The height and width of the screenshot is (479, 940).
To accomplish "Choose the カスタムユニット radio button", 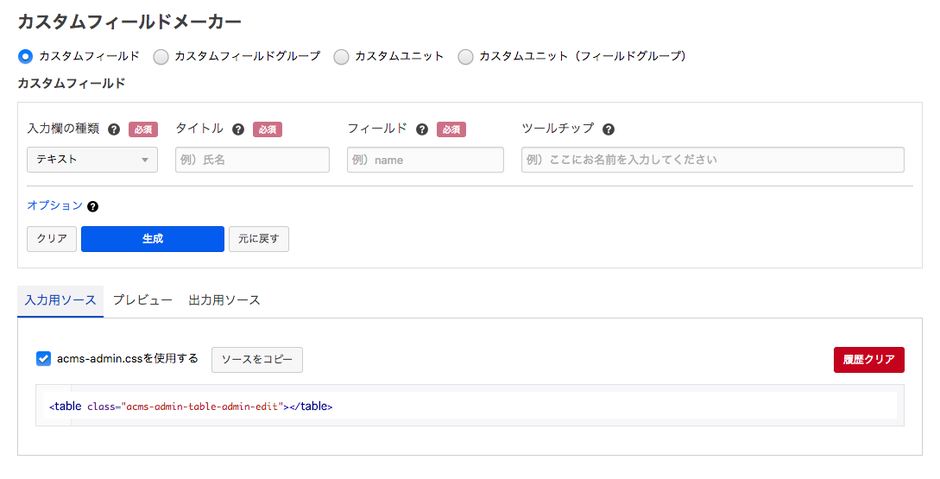I will tap(341, 57).
